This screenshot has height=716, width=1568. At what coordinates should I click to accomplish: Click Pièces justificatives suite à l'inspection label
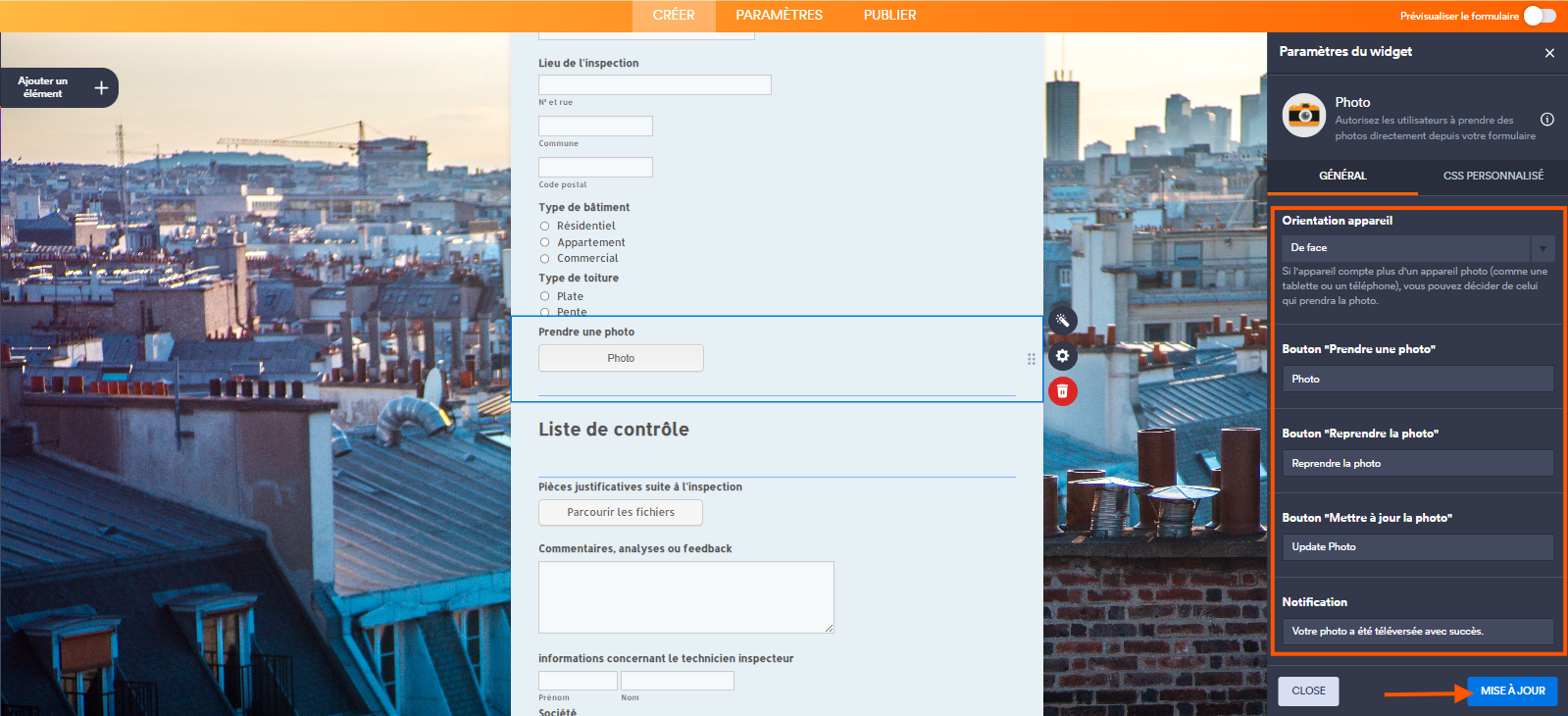(640, 487)
